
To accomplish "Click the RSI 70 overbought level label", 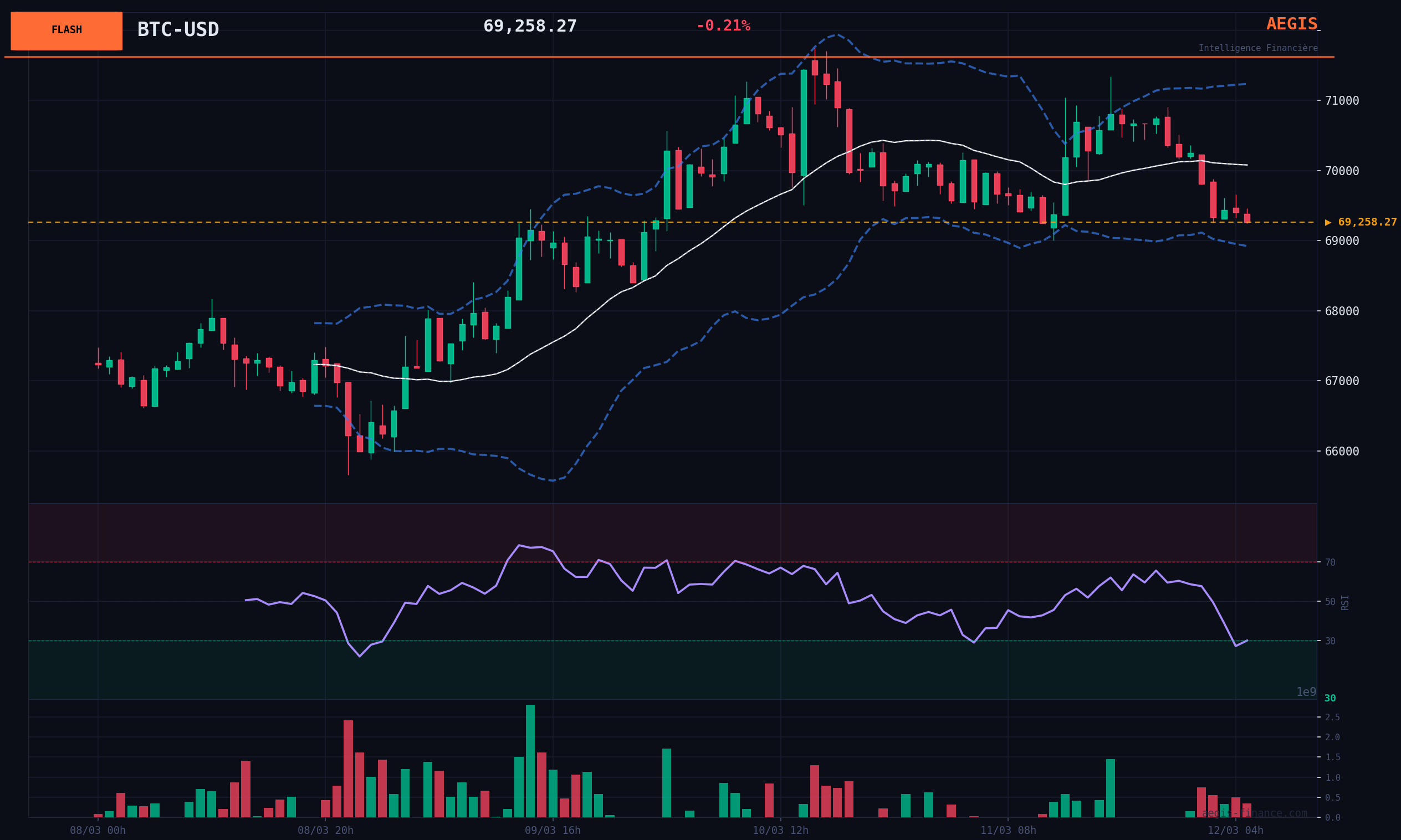I will 1330,562.
